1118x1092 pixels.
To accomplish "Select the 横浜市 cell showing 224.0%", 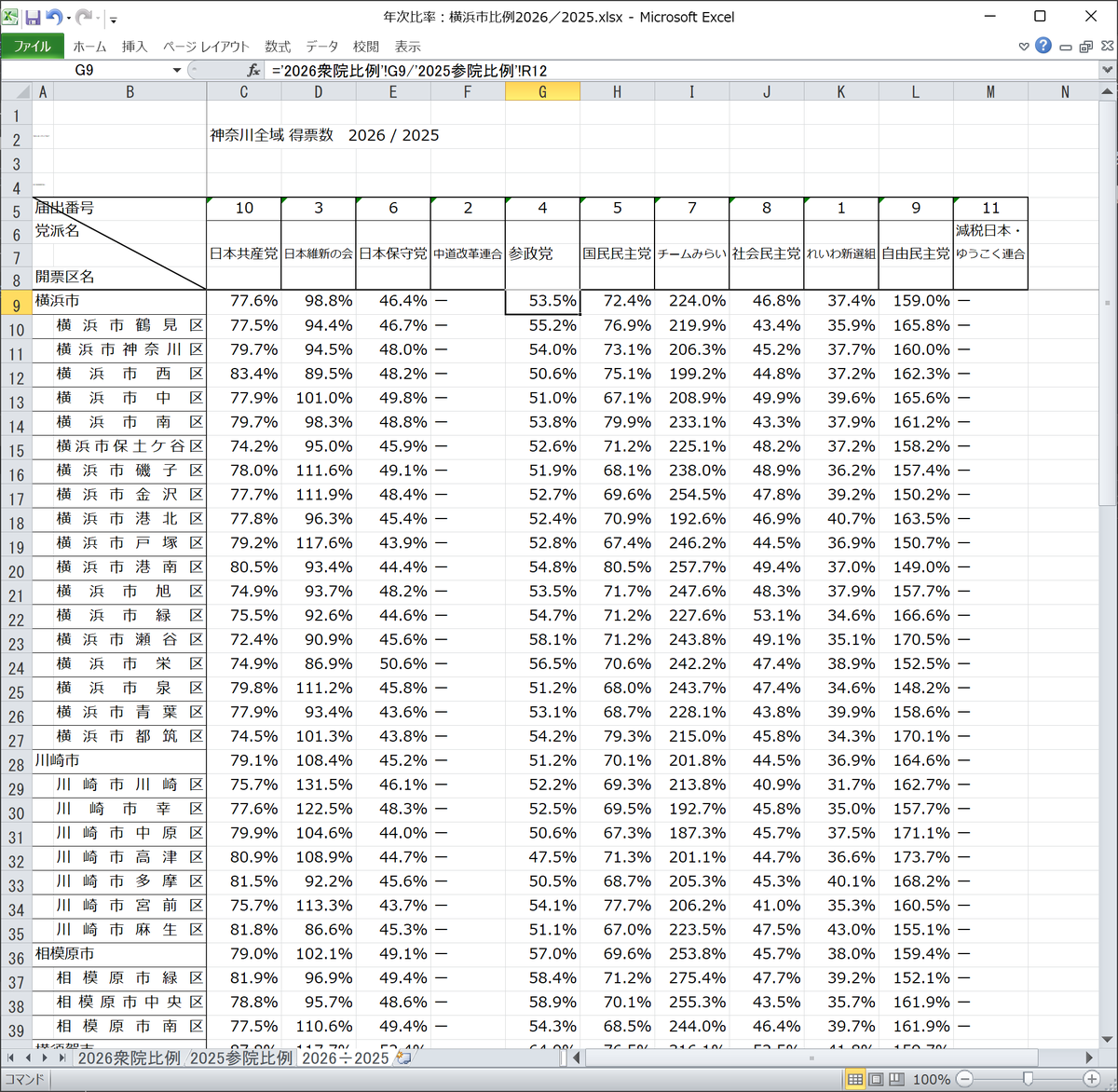I will click(x=691, y=301).
